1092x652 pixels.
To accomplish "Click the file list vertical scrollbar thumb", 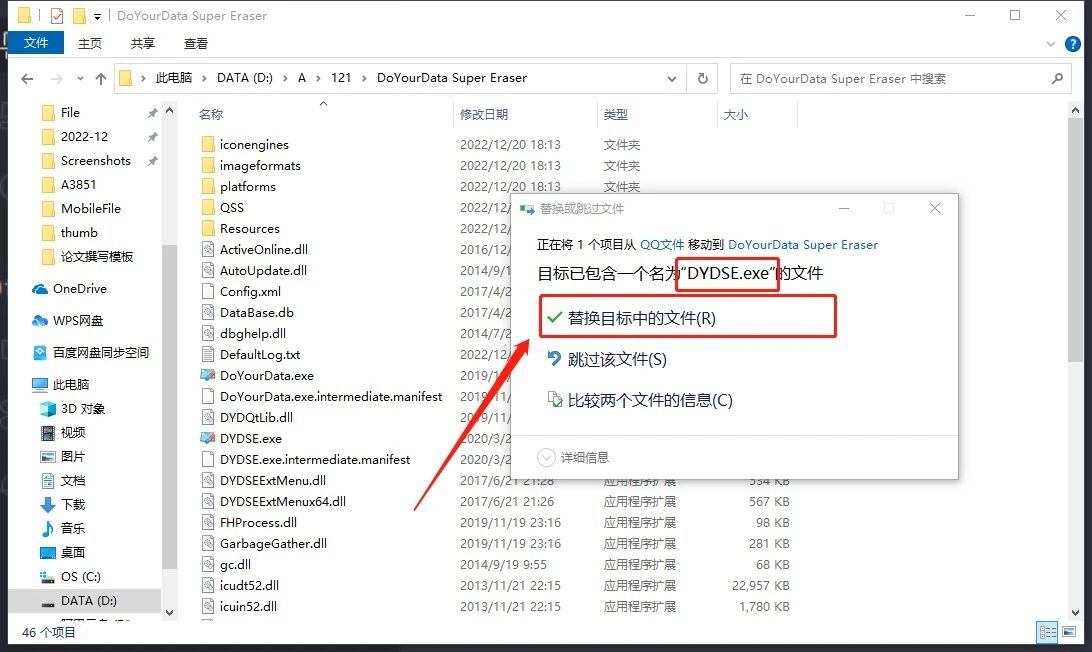I will [1075, 240].
